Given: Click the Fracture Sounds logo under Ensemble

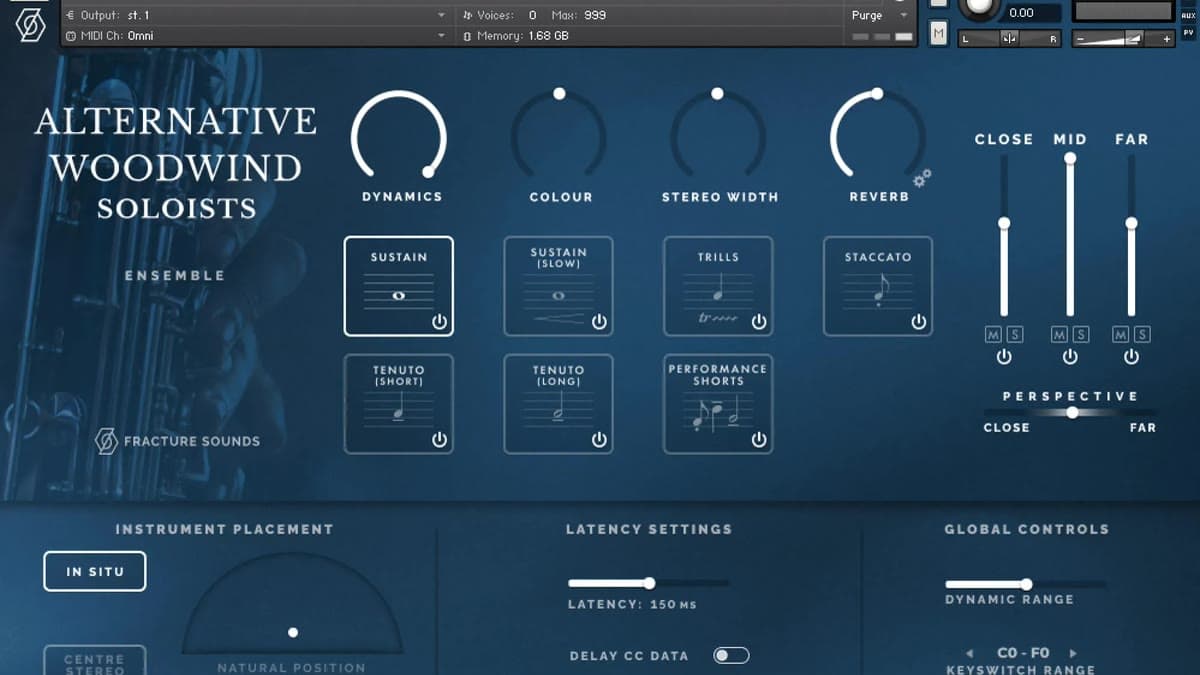Looking at the screenshot, I should click(177, 441).
